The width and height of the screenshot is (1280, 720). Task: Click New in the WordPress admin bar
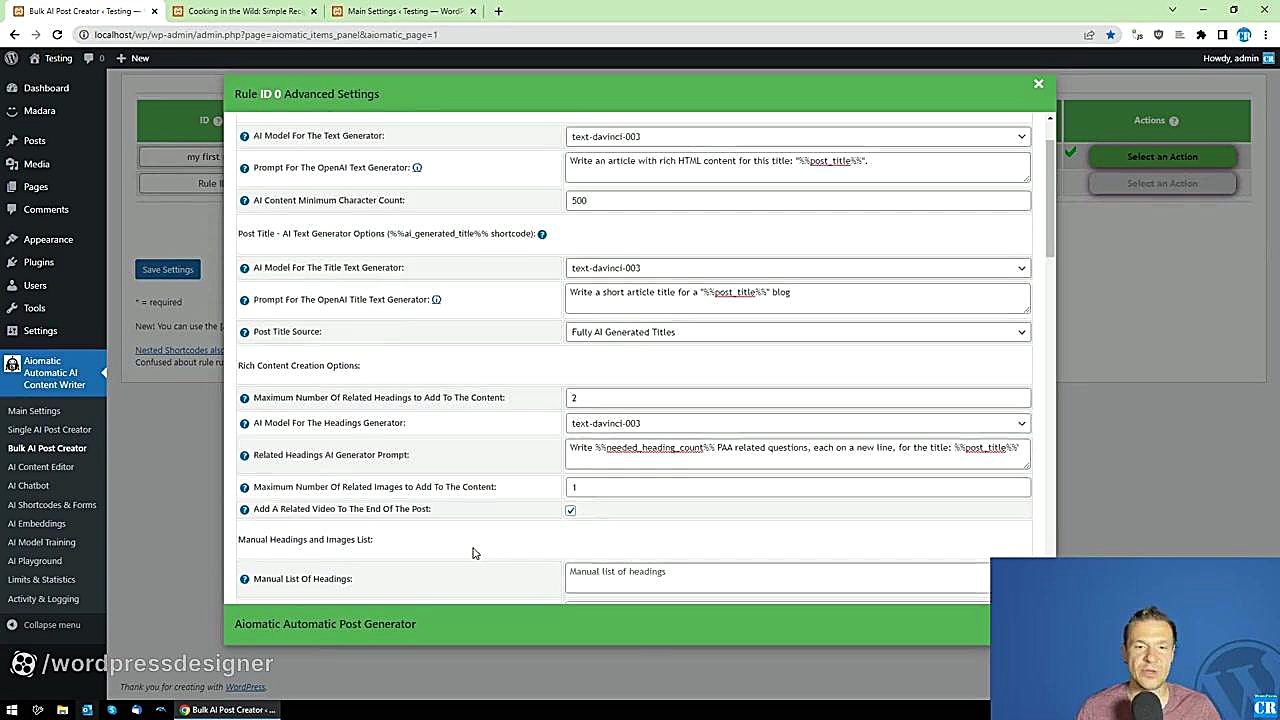point(132,58)
